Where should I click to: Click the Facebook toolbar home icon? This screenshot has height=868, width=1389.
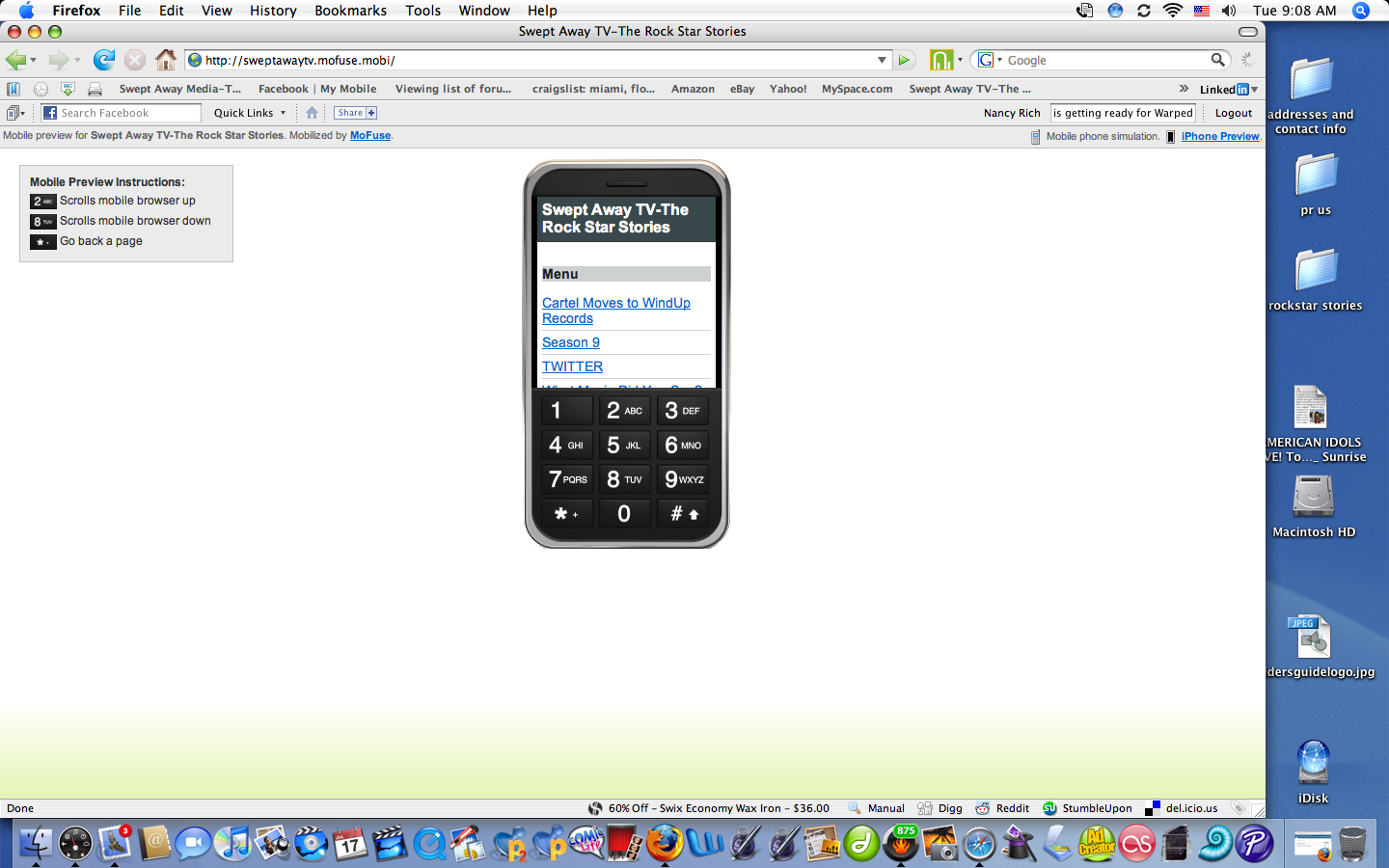pos(312,113)
